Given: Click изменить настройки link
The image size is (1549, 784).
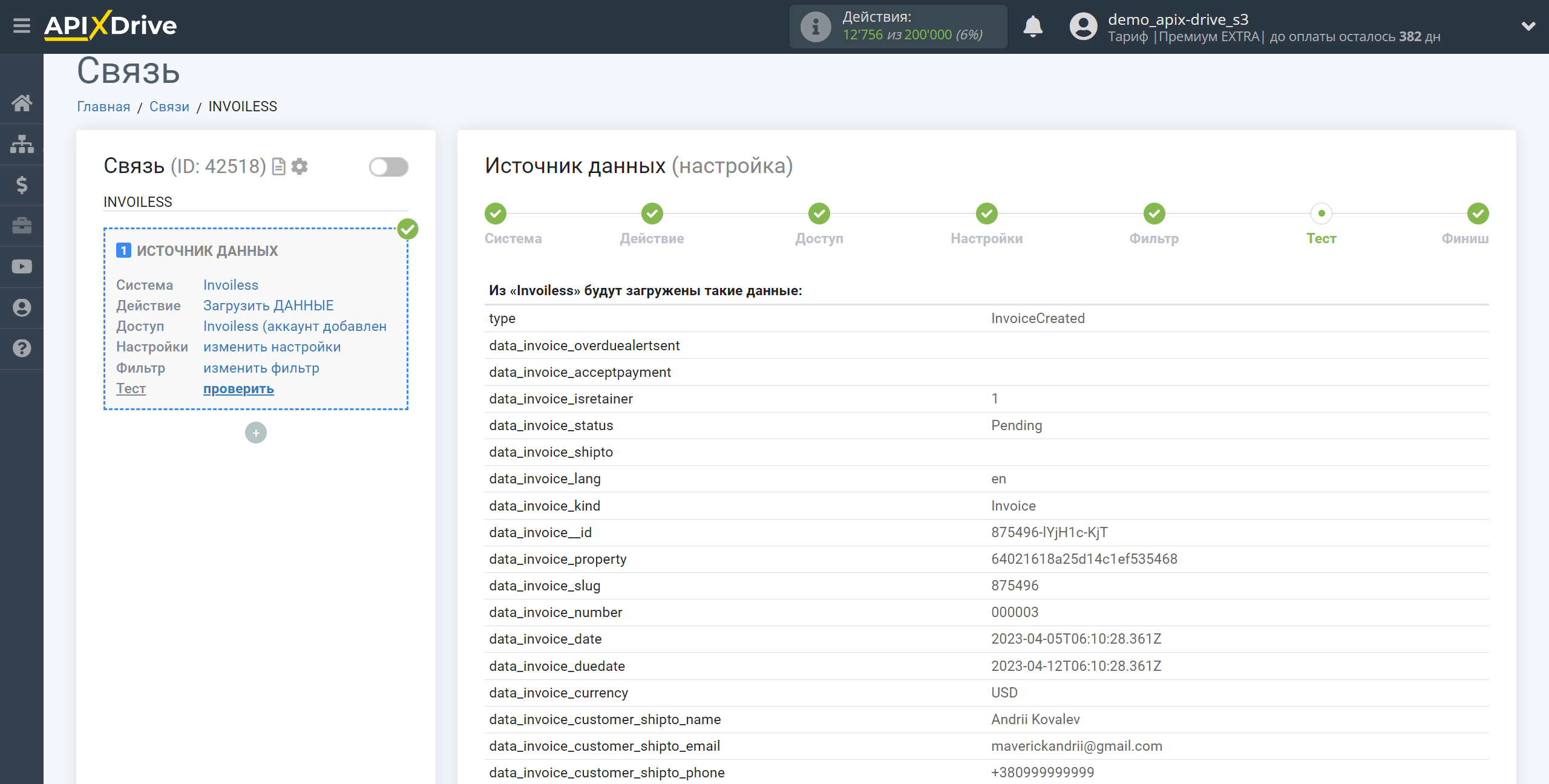Looking at the screenshot, I should [272, 347].
